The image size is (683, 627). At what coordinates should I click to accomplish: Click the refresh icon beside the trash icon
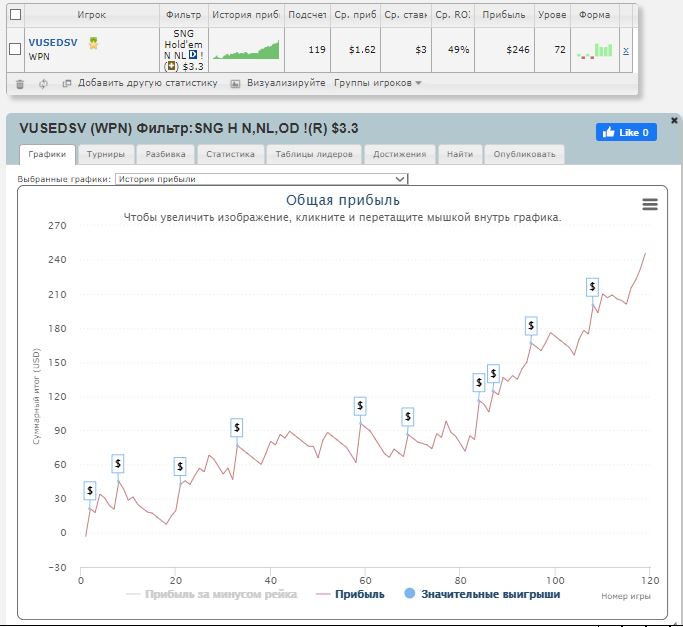coord(43,84)
